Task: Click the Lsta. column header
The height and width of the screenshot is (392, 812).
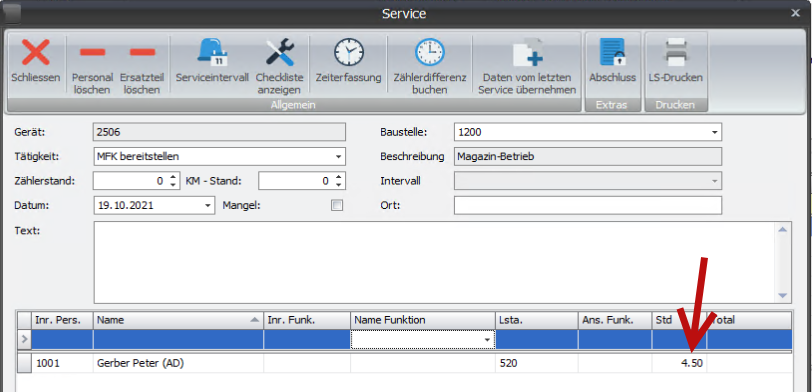Action: pos(536,320)
